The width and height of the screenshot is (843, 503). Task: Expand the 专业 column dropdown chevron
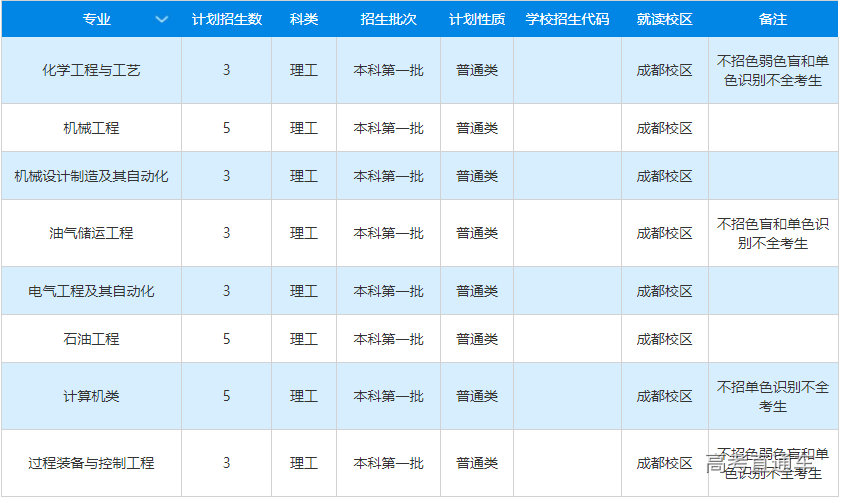(162, 20)
